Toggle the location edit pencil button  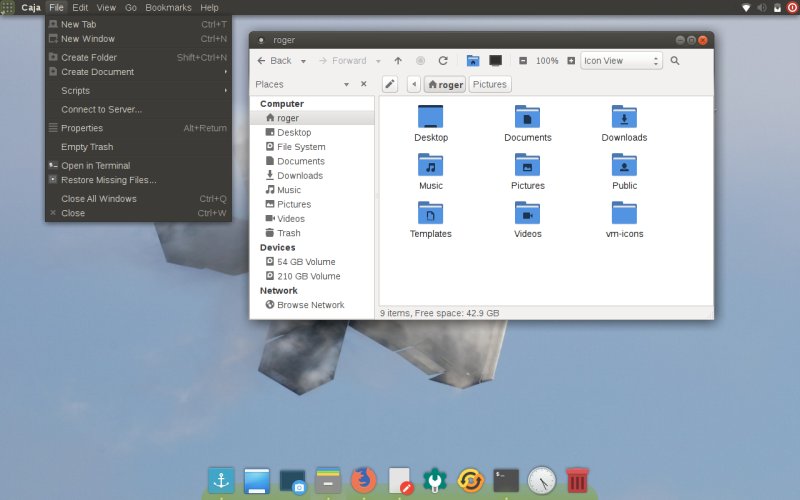[x=390, y=85]
